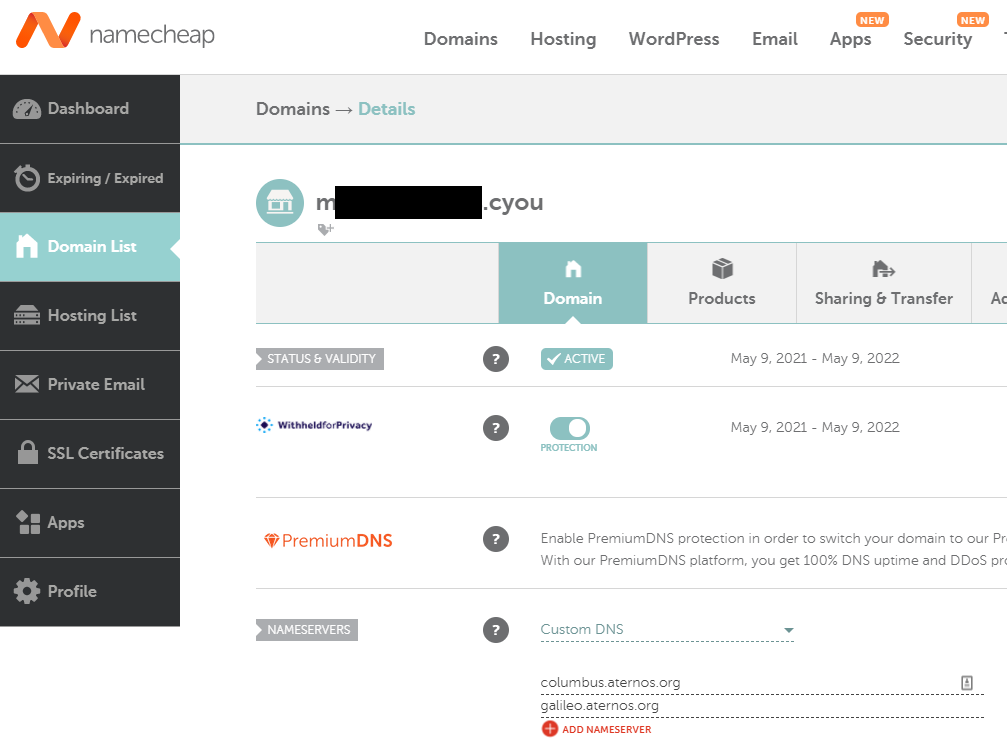This screenshot has height=751, width=1007.
Task: Click the PROTECTION label under the switch
Action: point(569,448)
